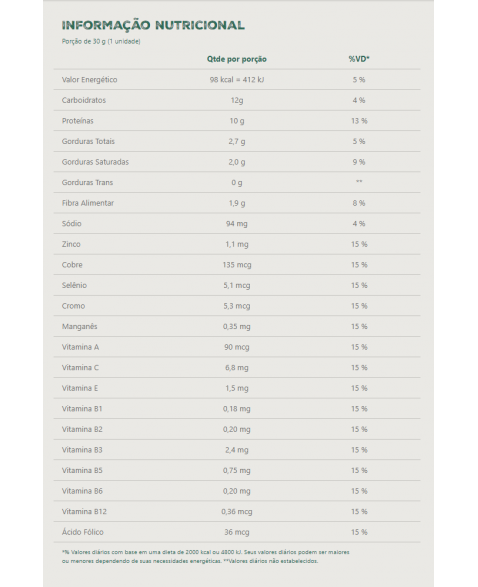Viewport: 478px width, 587px height.
Task: Click the Selênio row label
Action: click(74, 285)
